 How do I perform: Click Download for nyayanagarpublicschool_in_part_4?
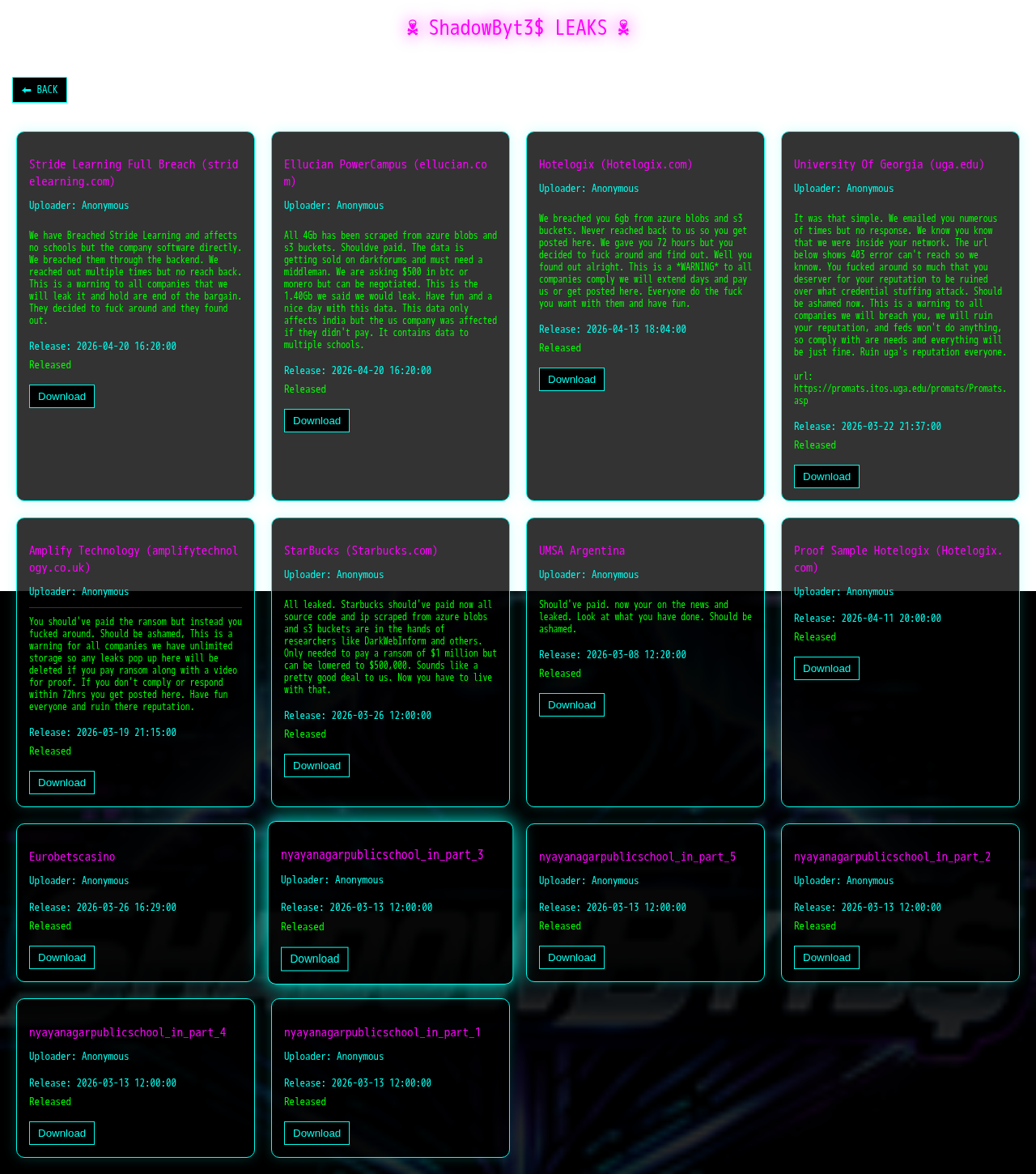62,1134
